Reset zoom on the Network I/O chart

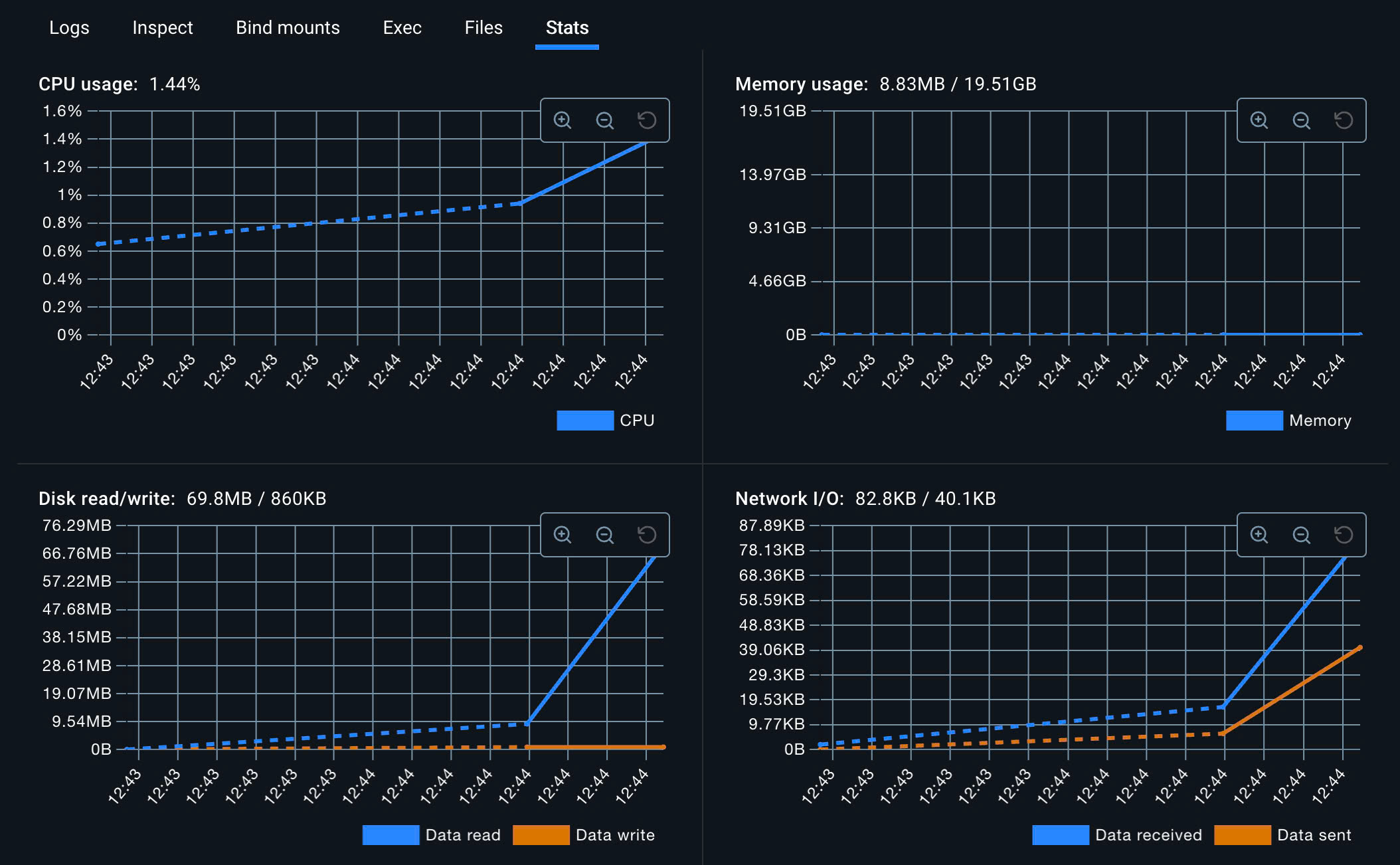1344,535
